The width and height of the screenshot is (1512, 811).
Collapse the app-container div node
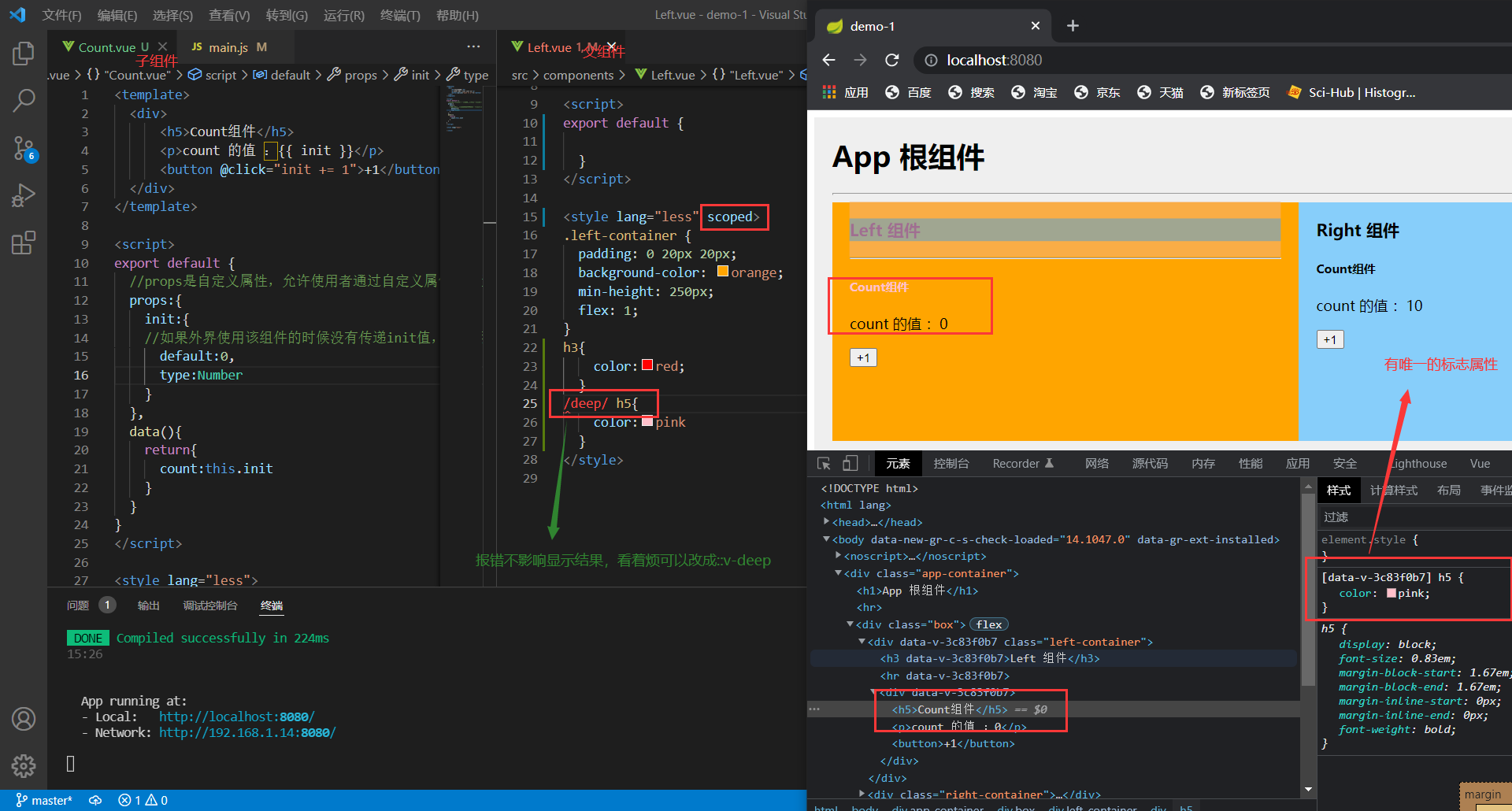pos(838,573)
